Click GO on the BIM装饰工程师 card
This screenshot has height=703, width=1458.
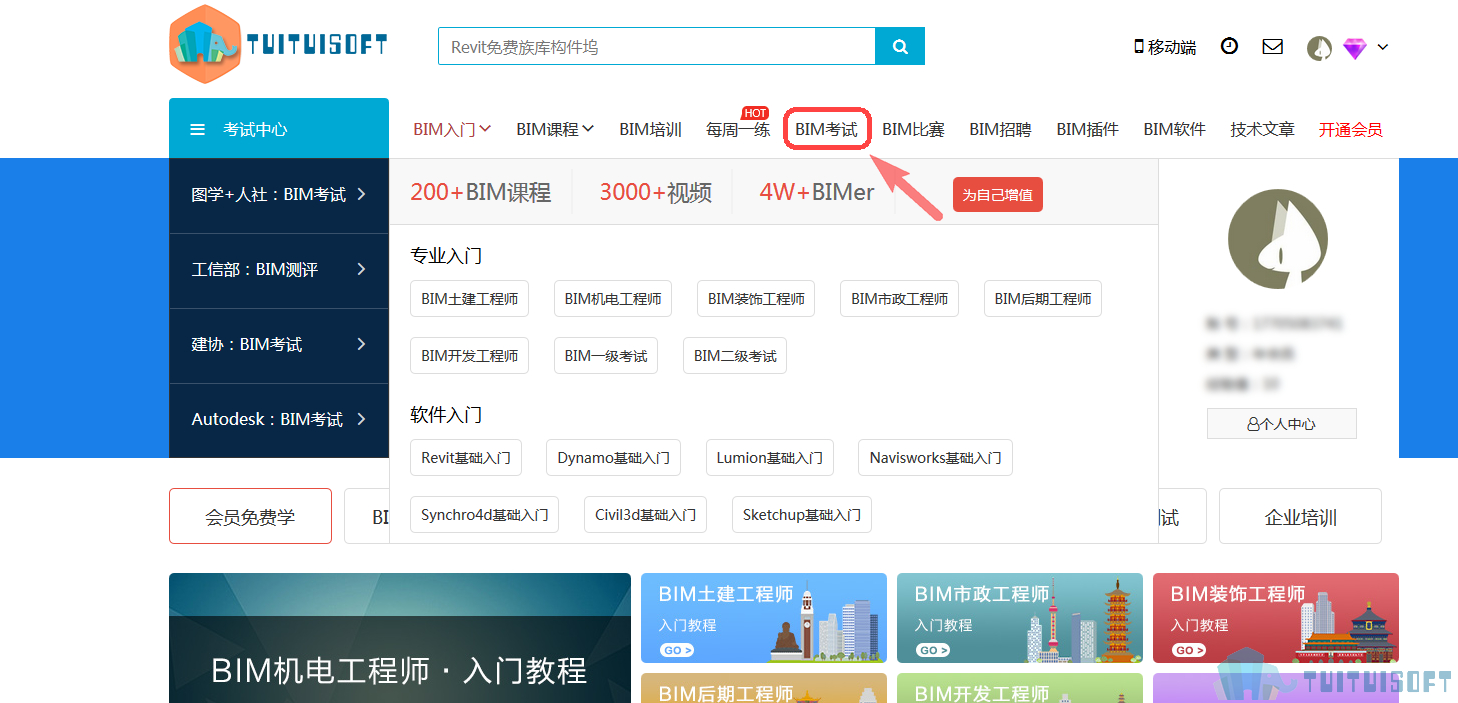click(x=1189, y=650)
